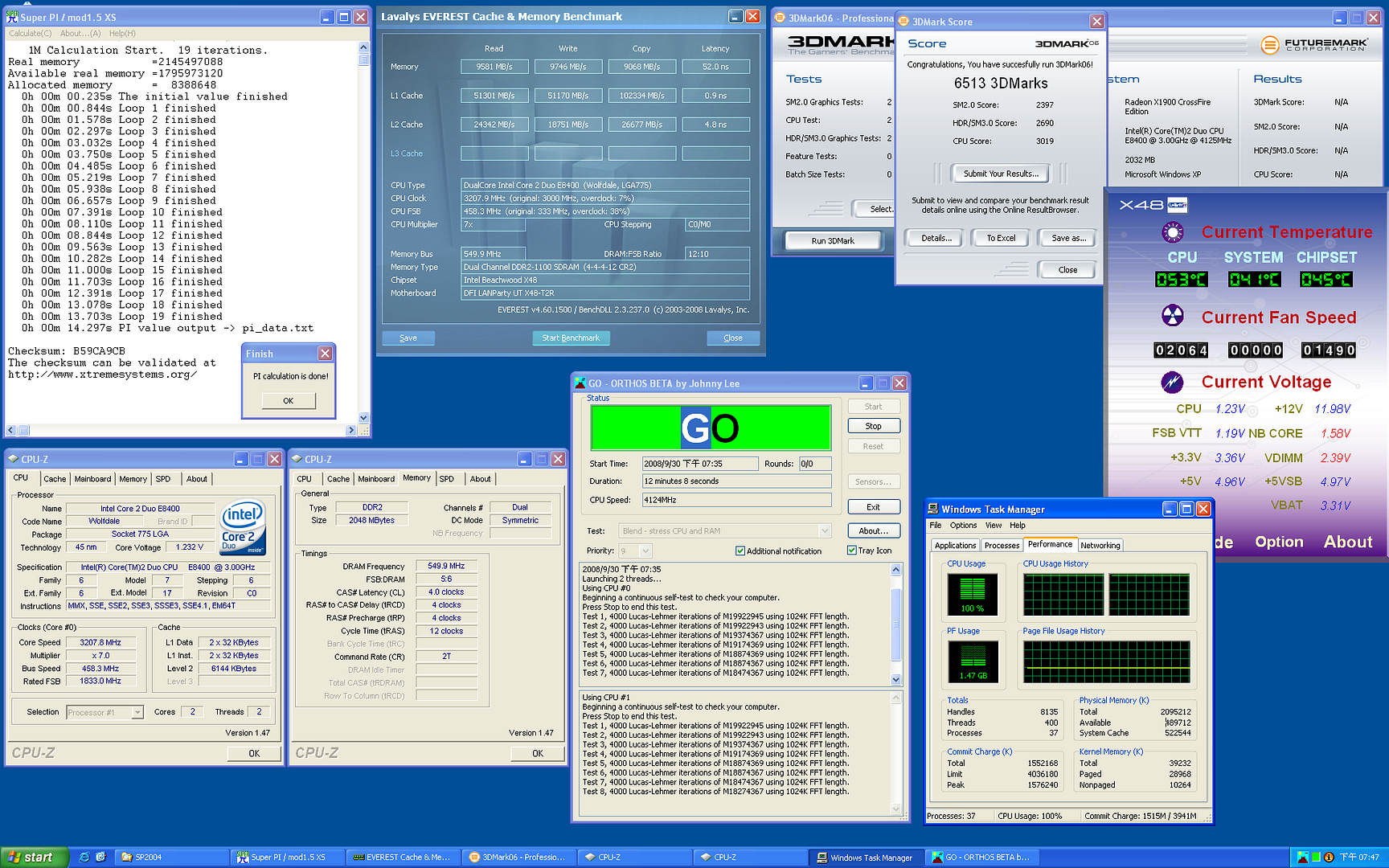The image size is (1389, 868).
Task: Open the Test type dropdown in ORTHOS
Action: point(824,530)
